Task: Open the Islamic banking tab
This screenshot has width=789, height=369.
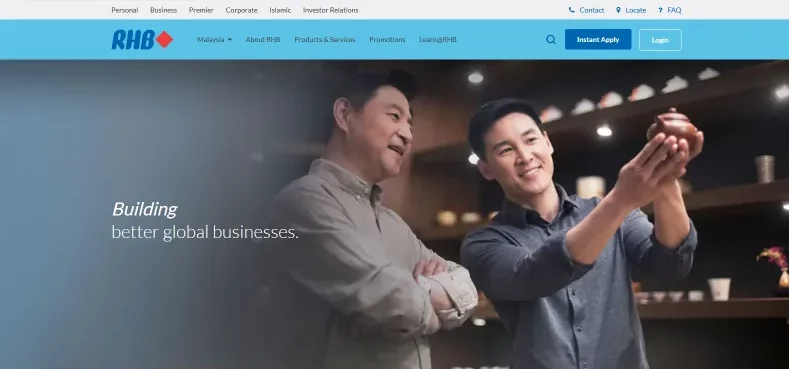Action: (x=280, y=10)
